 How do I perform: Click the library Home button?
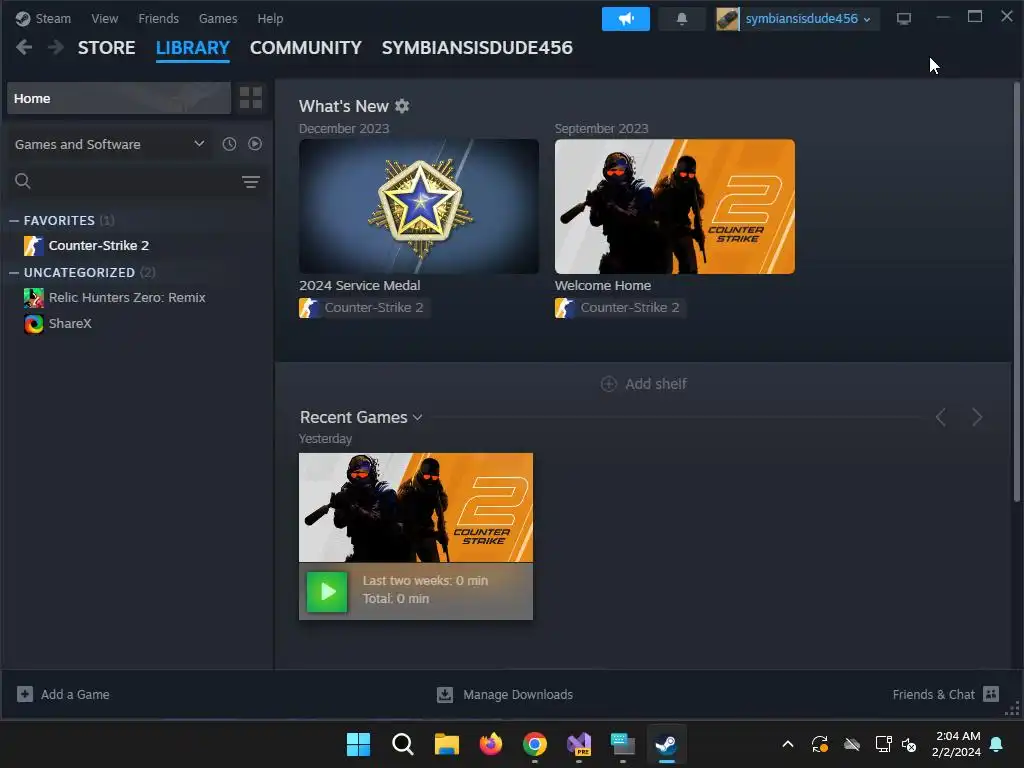click(x=119, y=98)
